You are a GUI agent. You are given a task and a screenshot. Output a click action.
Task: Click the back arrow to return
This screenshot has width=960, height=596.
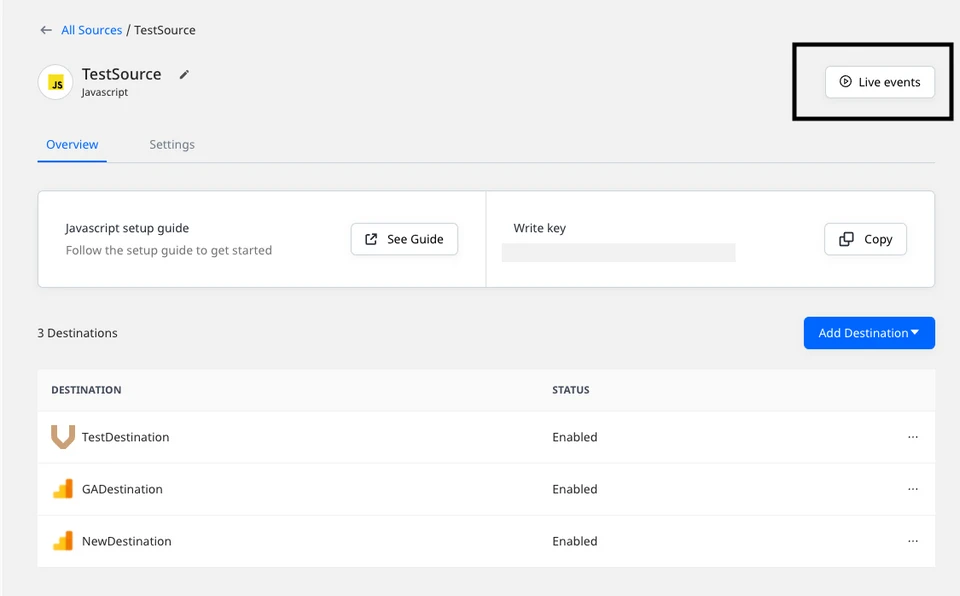tap(46, 30)
